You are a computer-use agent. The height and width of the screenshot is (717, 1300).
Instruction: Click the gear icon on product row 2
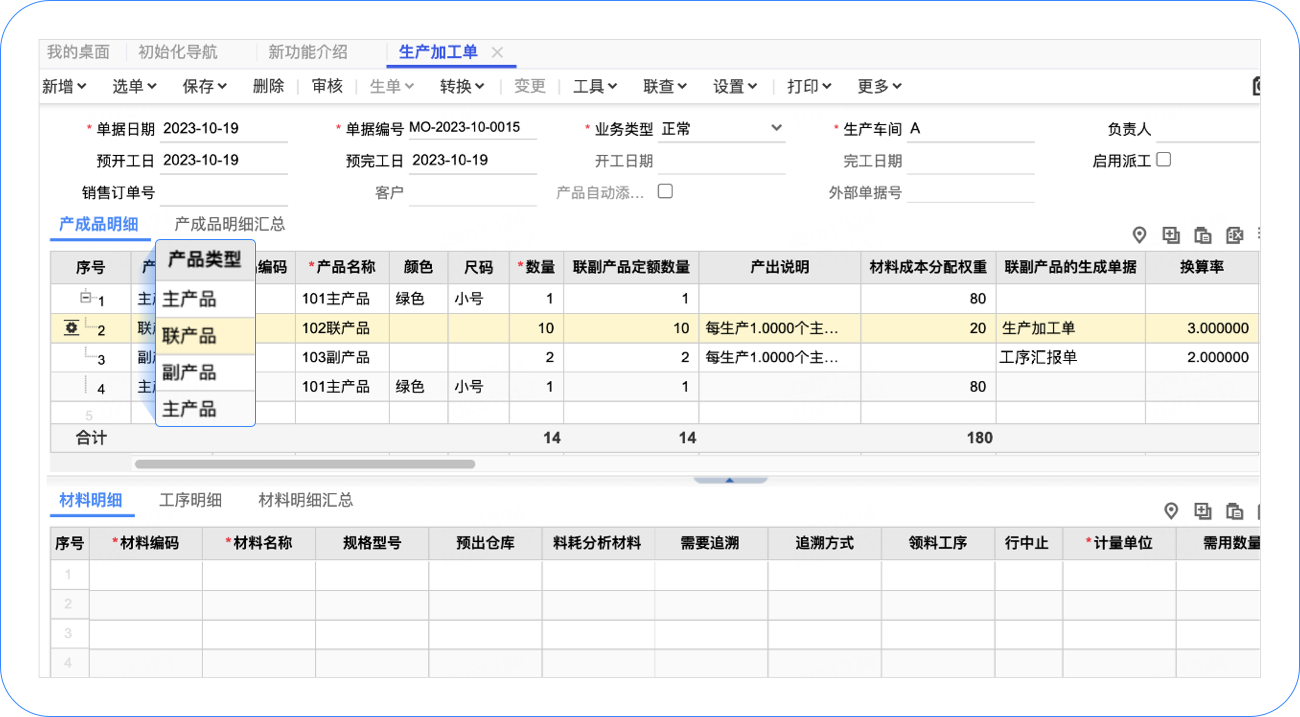[72, 328]
